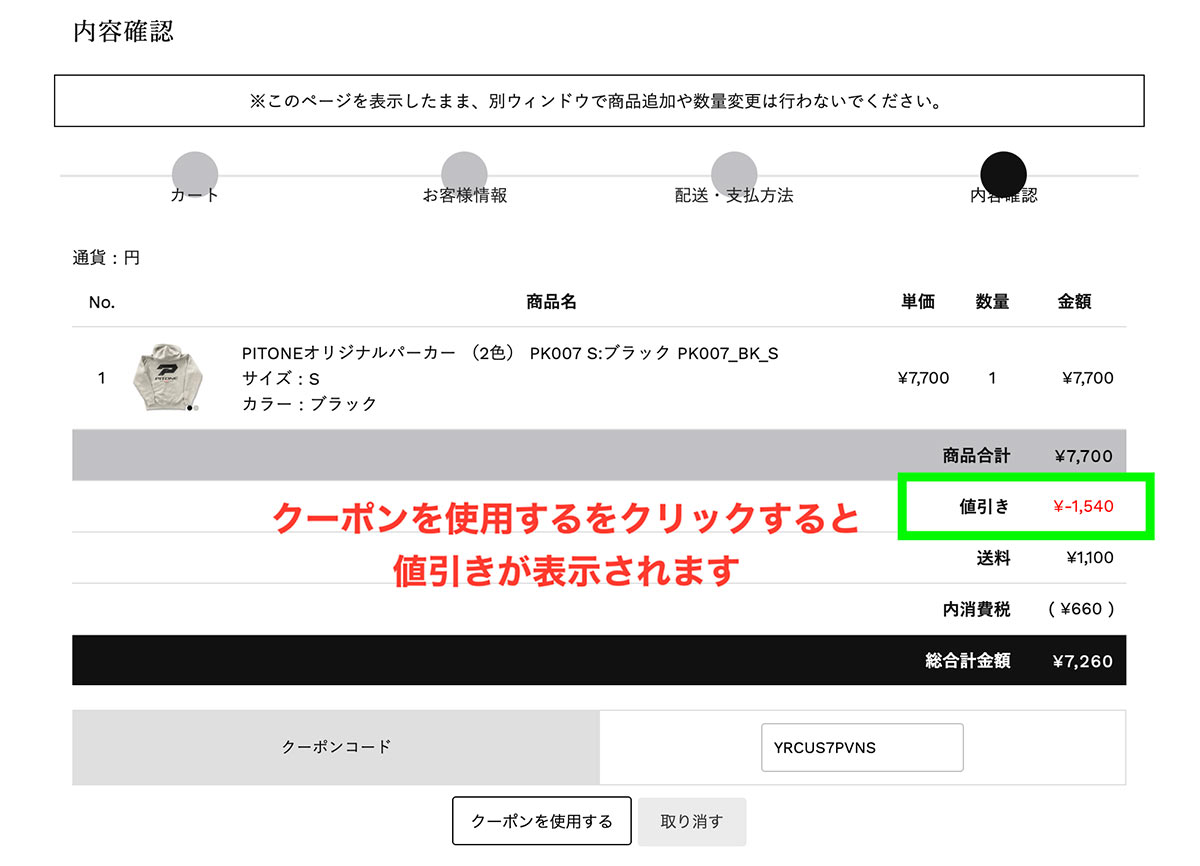Screen dimensions: 1200x866
Task: Select the お客様情報 step circle
Action: (x=464, y=175)
